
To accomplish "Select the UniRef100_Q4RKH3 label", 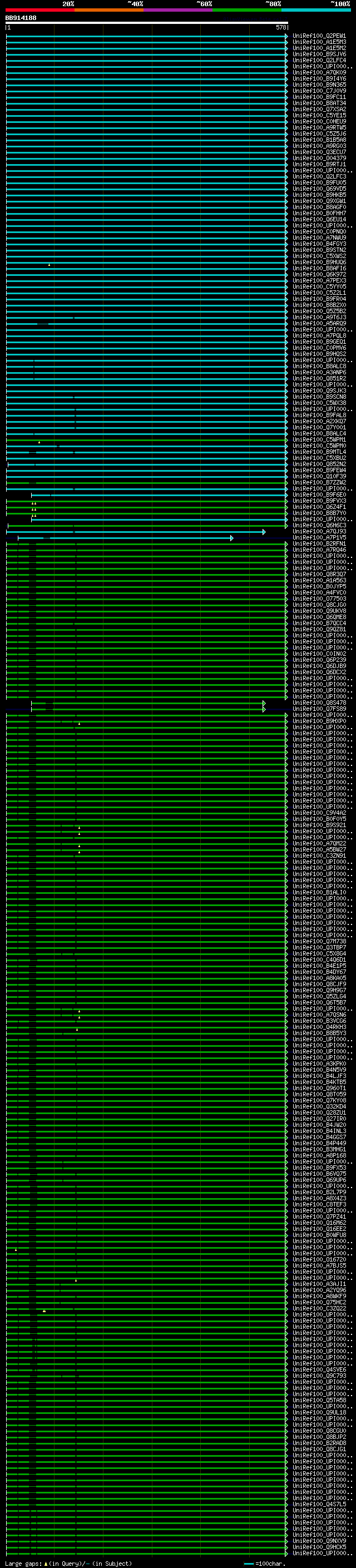I will [x=319, y=1027].
